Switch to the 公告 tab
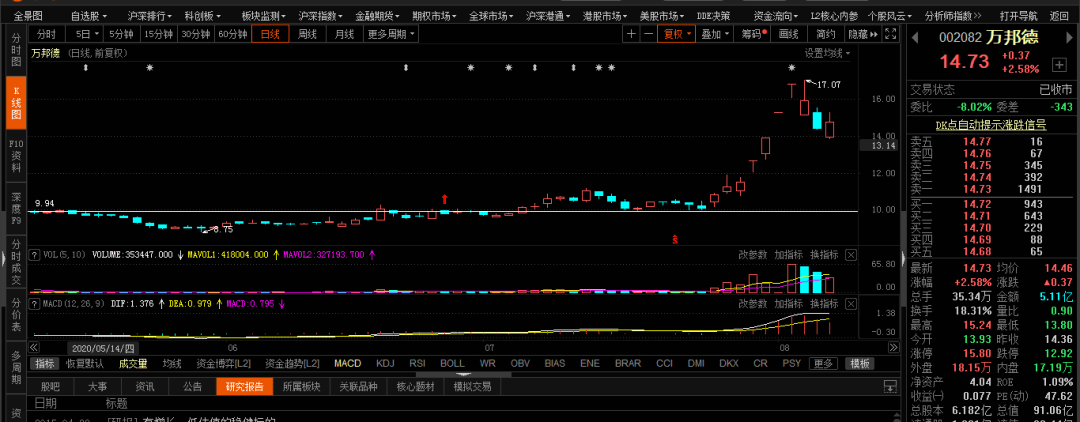 click(192, 386)
